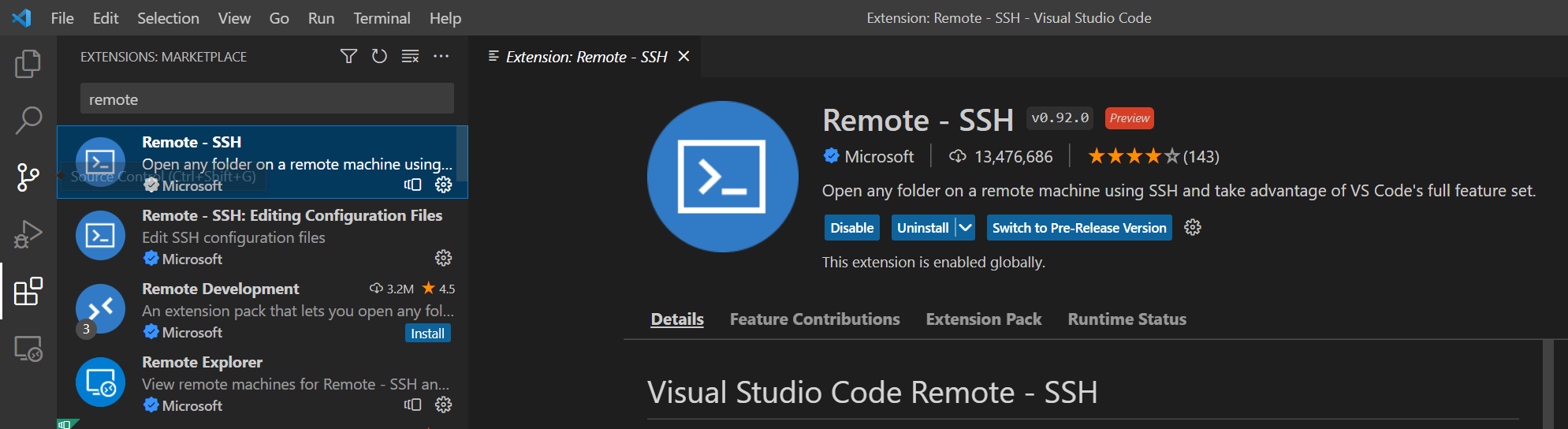Open the Search view in activity bar

pos(28,121)
